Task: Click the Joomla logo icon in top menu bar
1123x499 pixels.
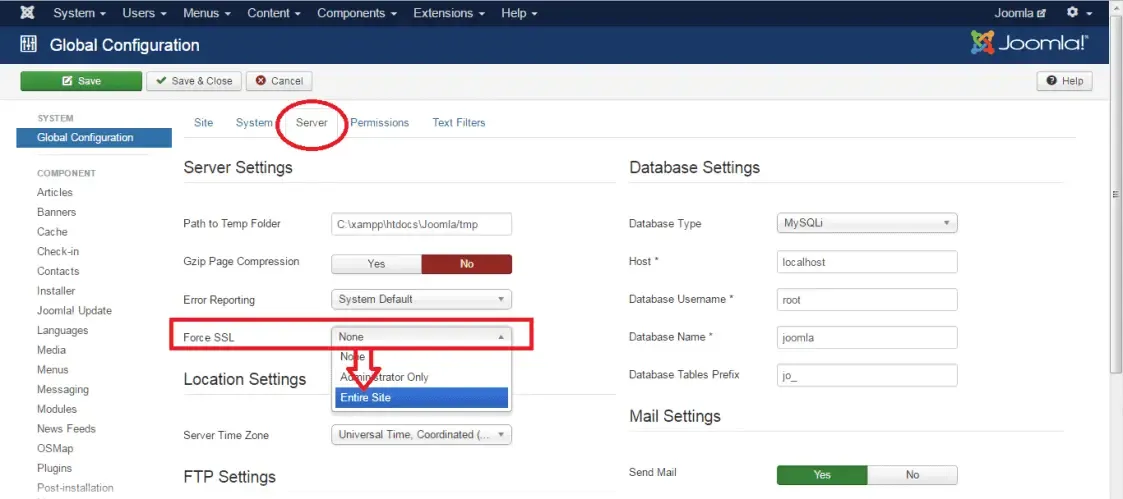Action: pyautogui.click(x=27, y=13)
